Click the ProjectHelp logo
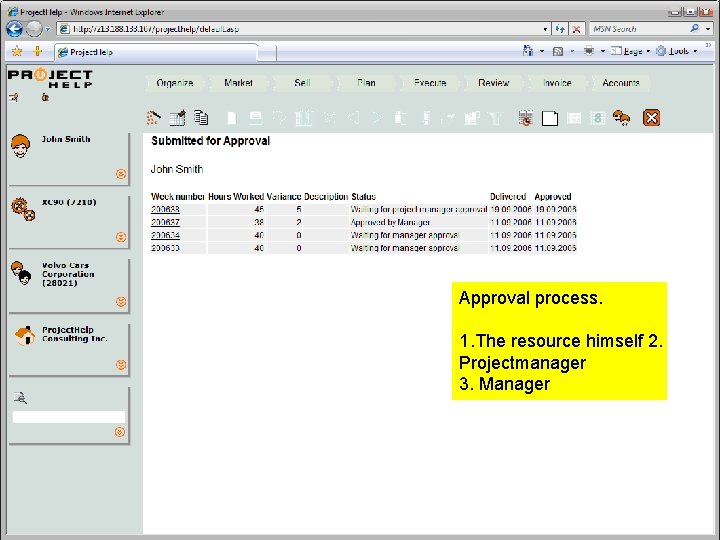This screenshot has height=540, width=720. click(x=51, y=78)
